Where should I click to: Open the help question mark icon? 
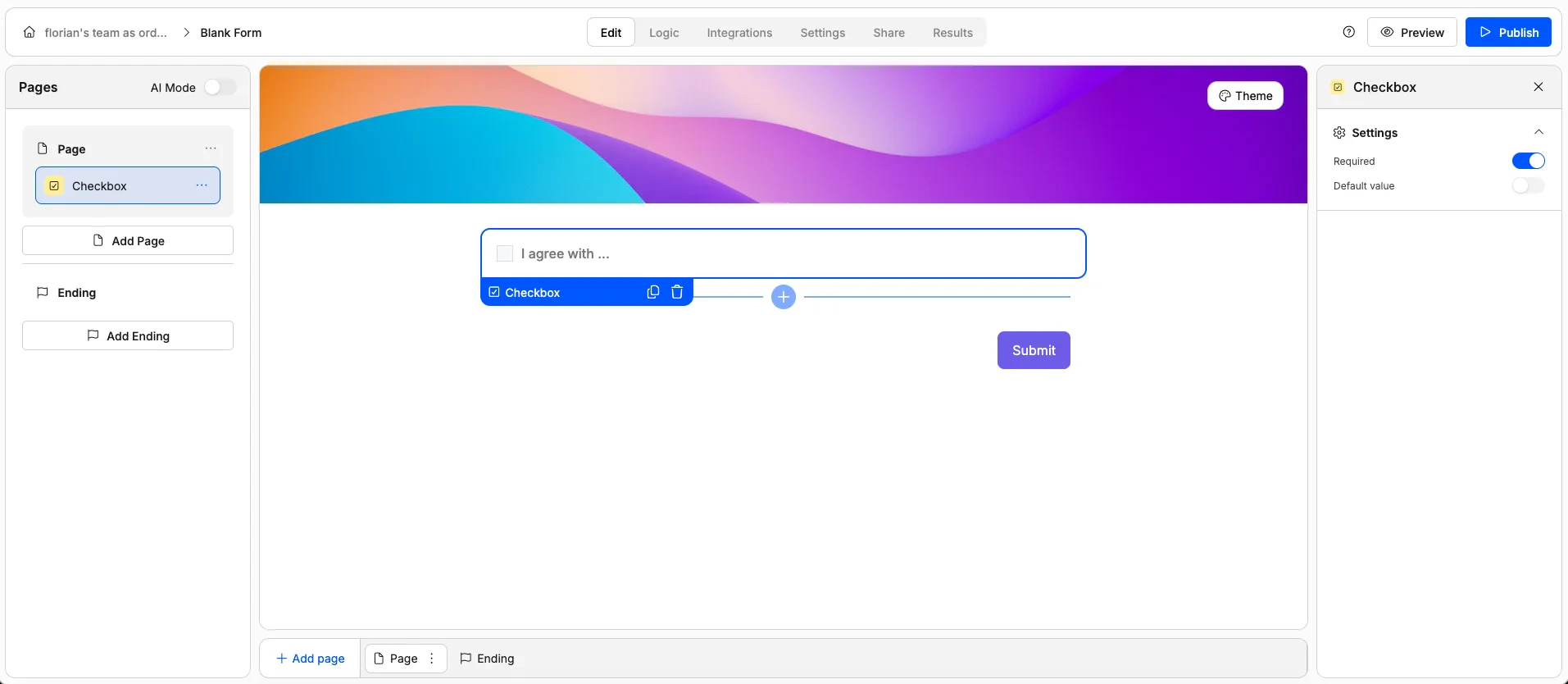[x=1349, y=32]
